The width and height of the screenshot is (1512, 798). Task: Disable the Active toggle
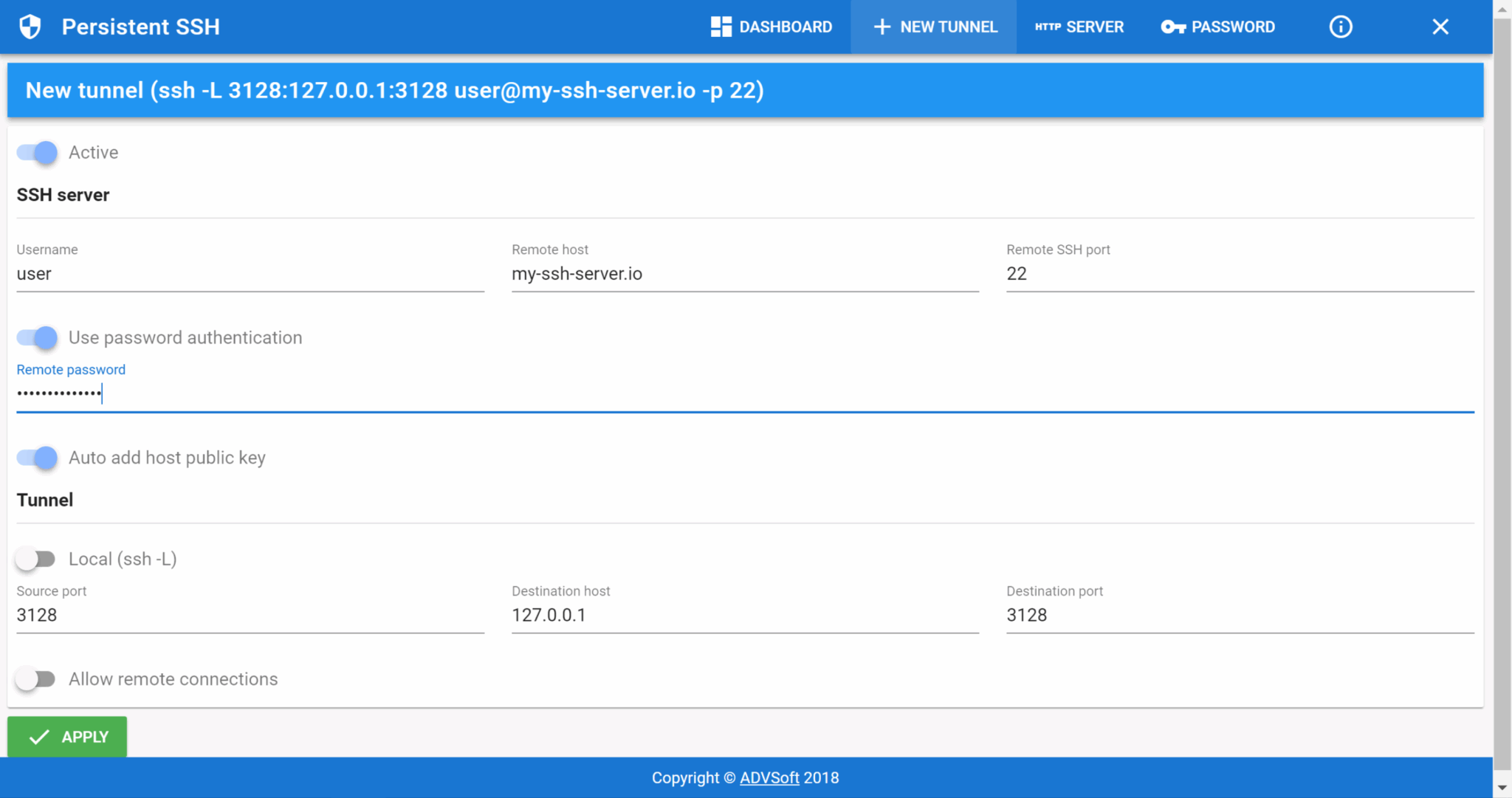click(36, 153)
